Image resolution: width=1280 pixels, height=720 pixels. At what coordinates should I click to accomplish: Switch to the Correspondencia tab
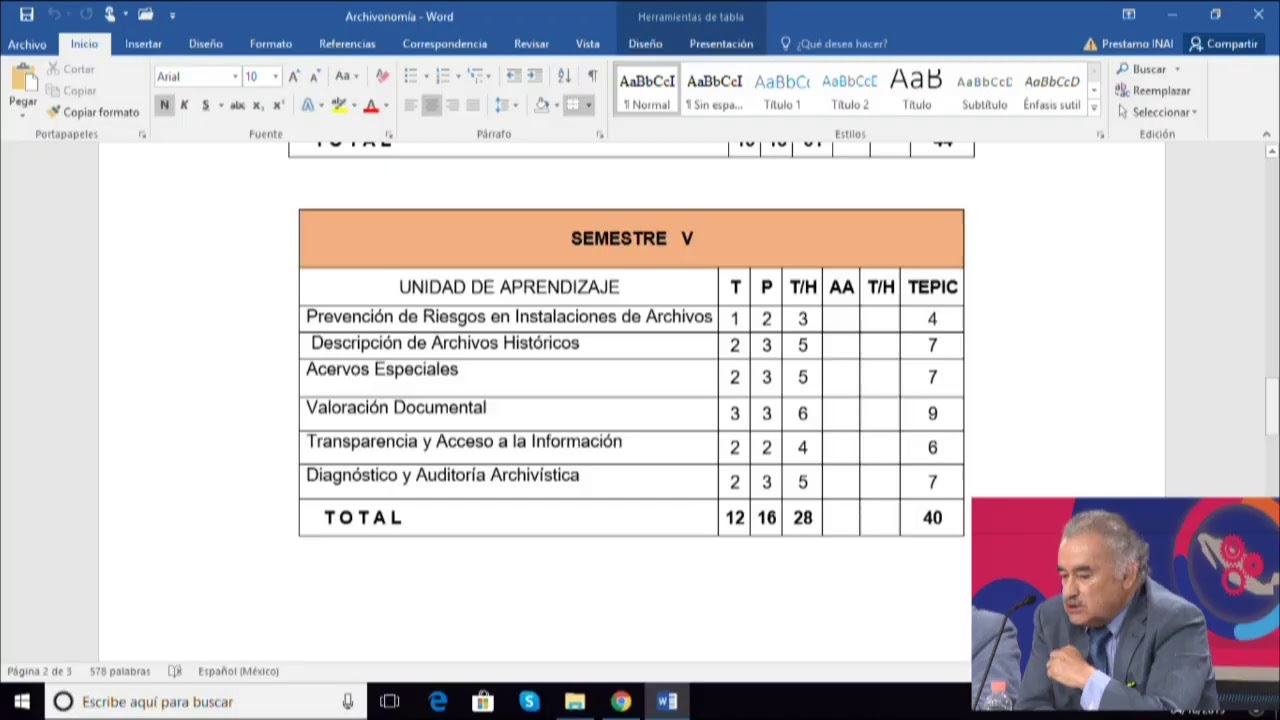coord(445,44)
